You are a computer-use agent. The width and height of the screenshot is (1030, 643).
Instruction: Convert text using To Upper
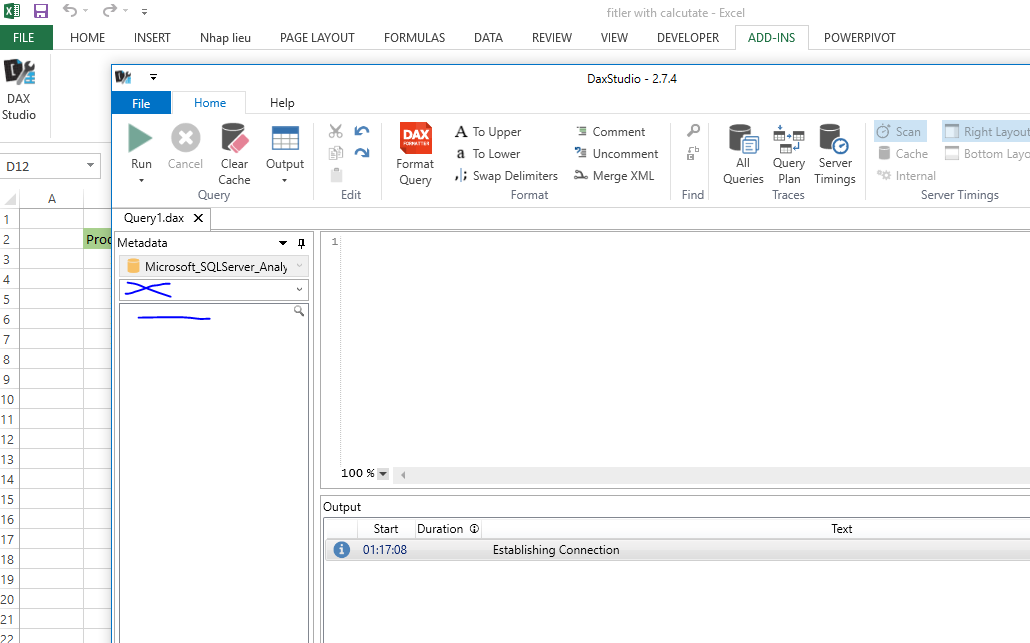tap(488, 131)
